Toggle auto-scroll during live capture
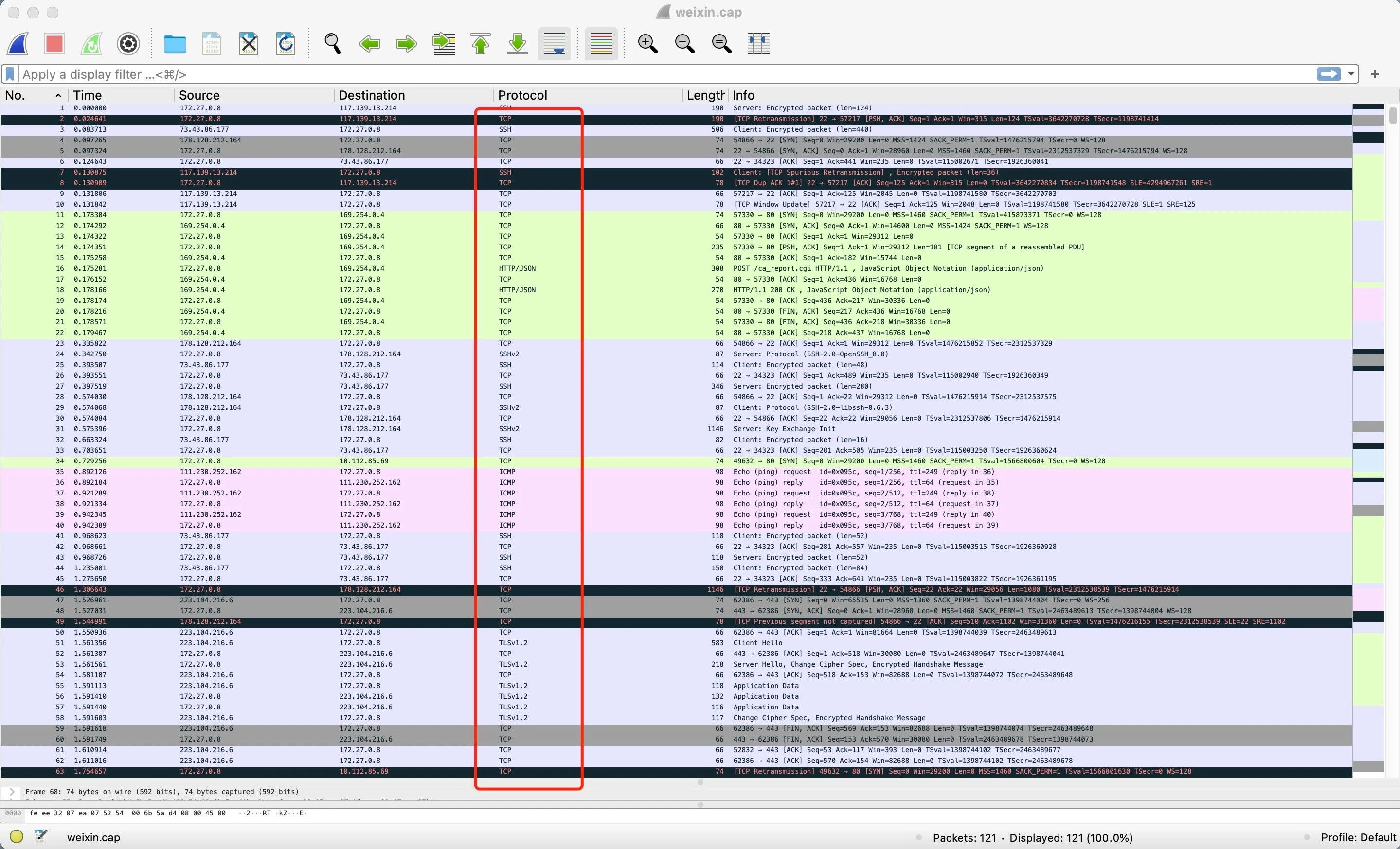This screenshot has width=1400, height=849. point(554,44)
